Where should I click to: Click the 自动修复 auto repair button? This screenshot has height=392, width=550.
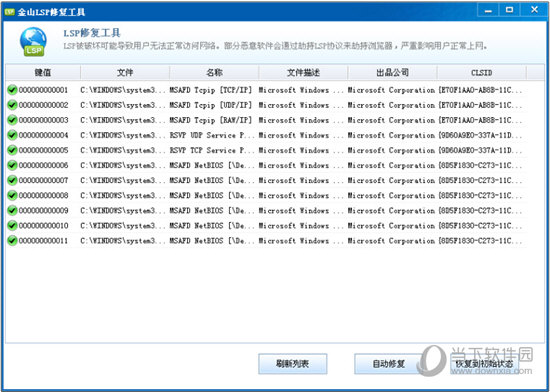[x=388, y=364]
